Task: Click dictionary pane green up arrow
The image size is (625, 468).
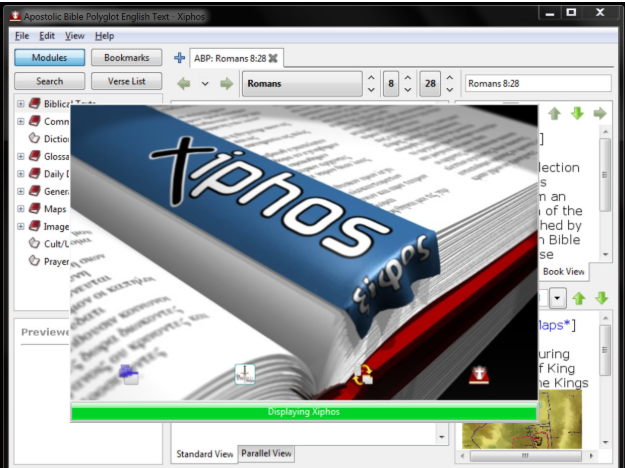Action: coord(579,298)
